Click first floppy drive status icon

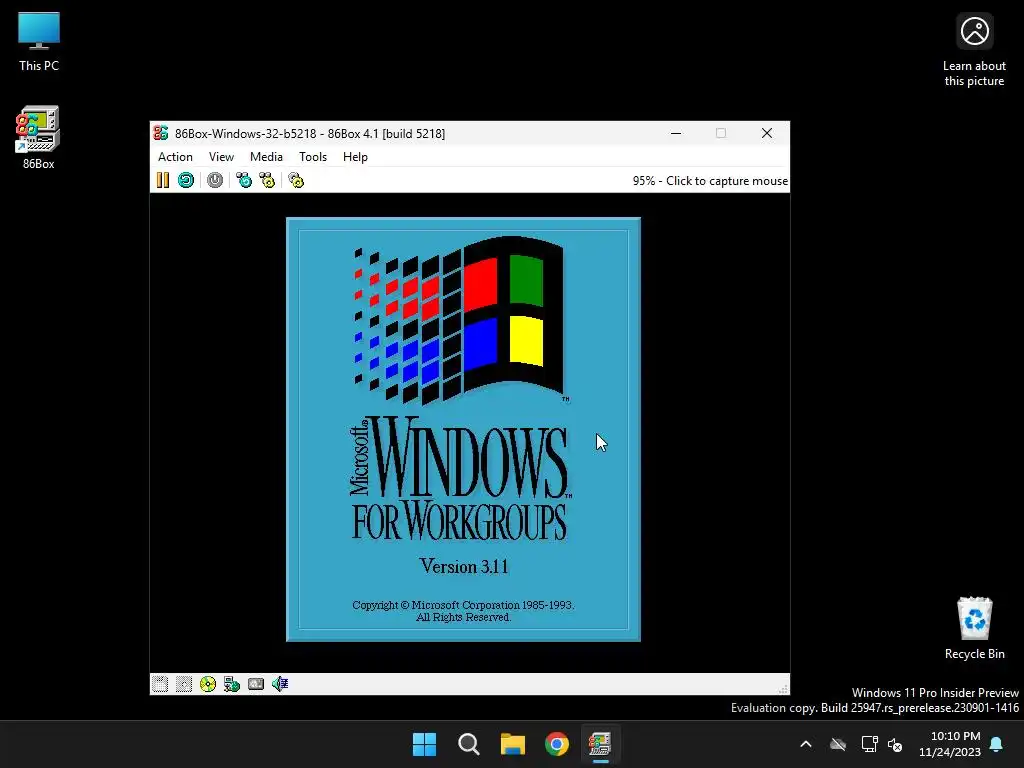tap(160, 684)
